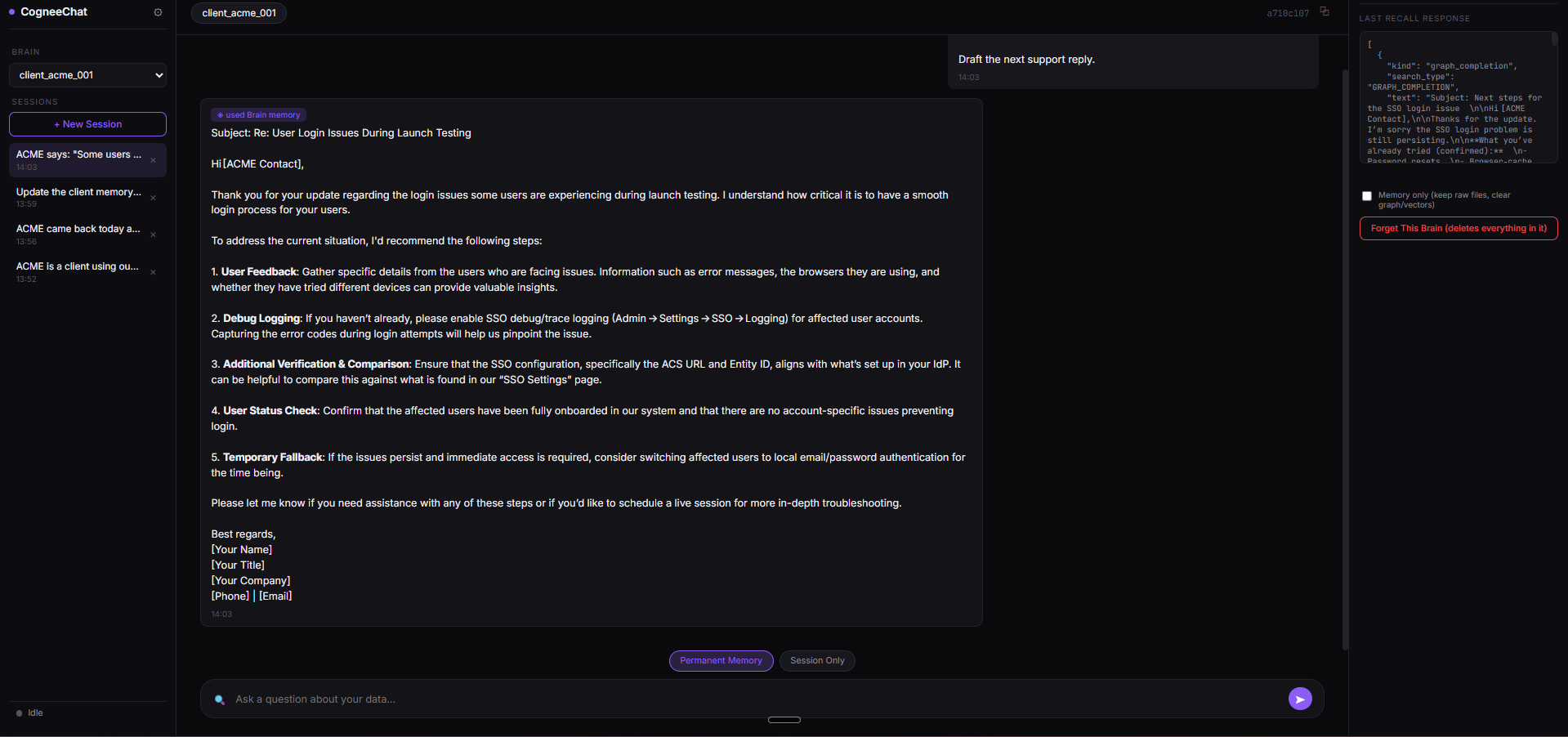
Task: Click the client_acme_001 header chip
Action: [239, 13]
